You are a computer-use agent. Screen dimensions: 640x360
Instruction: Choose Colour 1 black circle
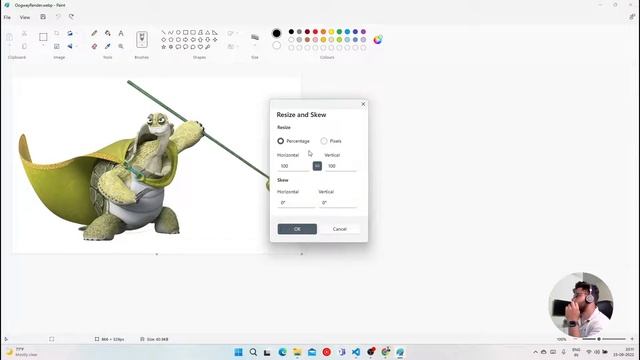pyautogui.click(x=276, y=33)
